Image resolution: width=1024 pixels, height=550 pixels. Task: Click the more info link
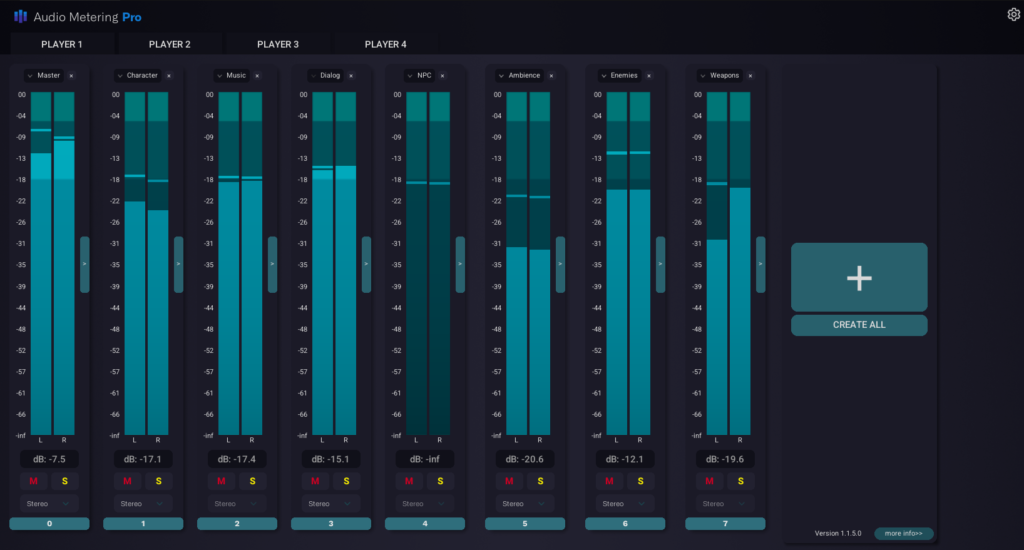(x=904, y=533)
